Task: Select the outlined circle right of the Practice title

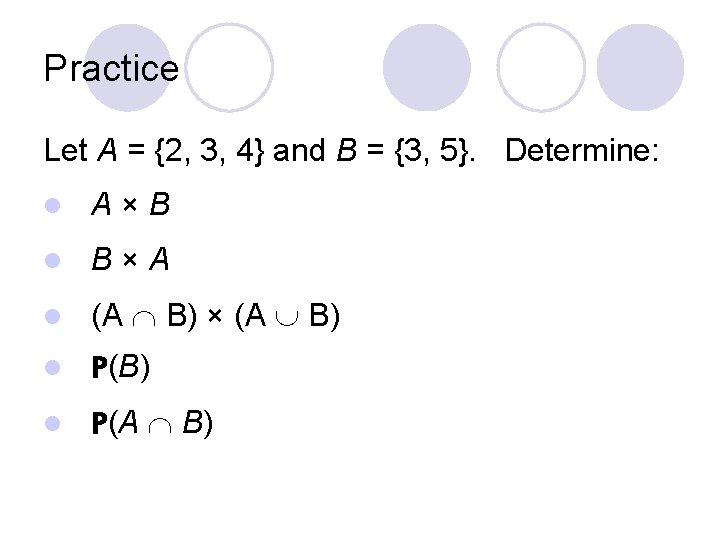Action: coord(230,67)
